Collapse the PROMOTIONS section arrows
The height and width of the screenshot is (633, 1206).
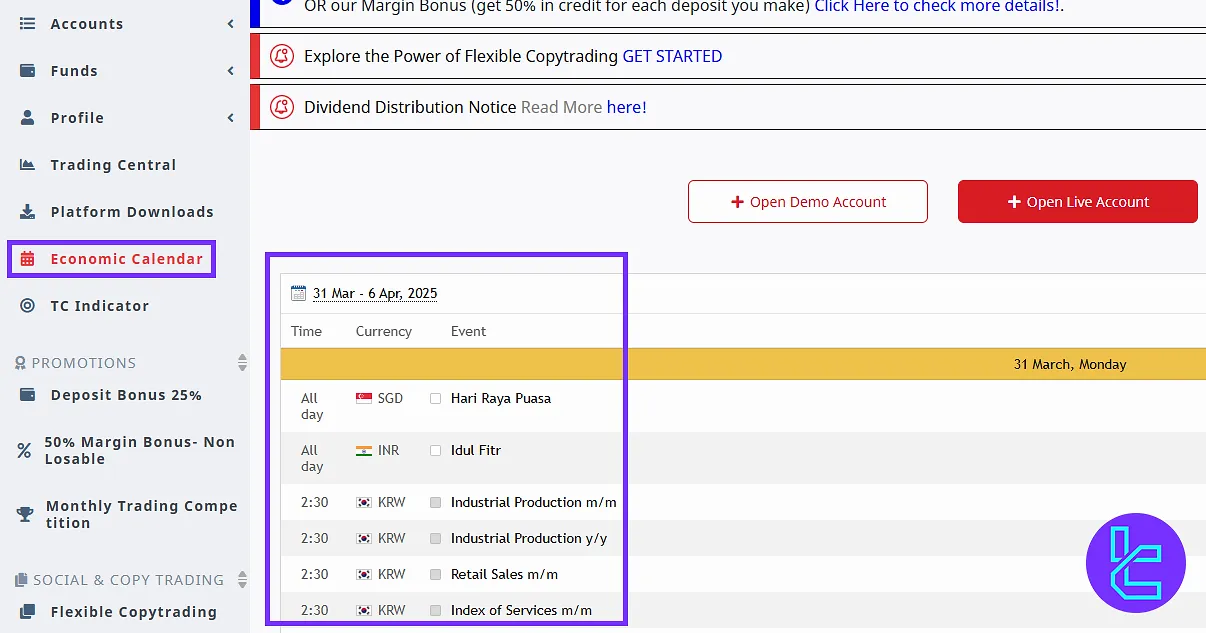[x=242, y=362]
